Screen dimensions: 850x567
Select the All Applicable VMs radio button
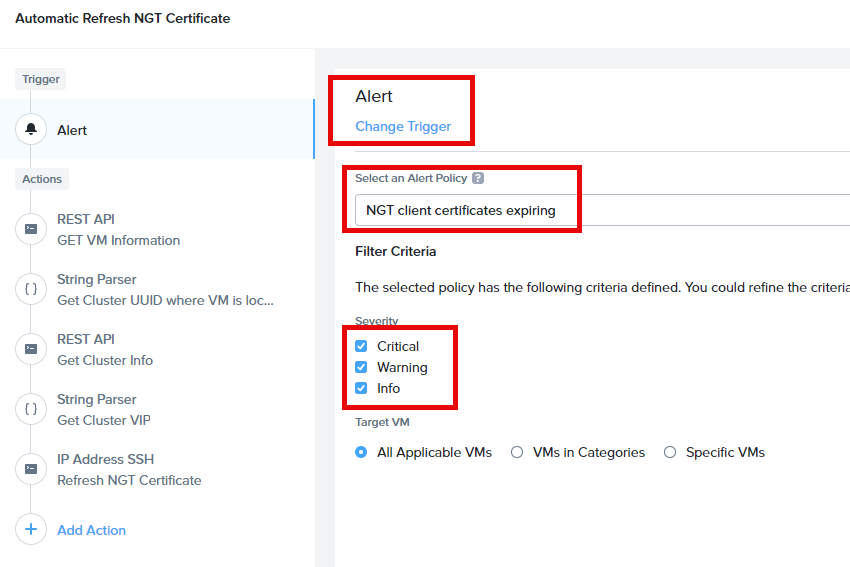[x=361, y=452]
